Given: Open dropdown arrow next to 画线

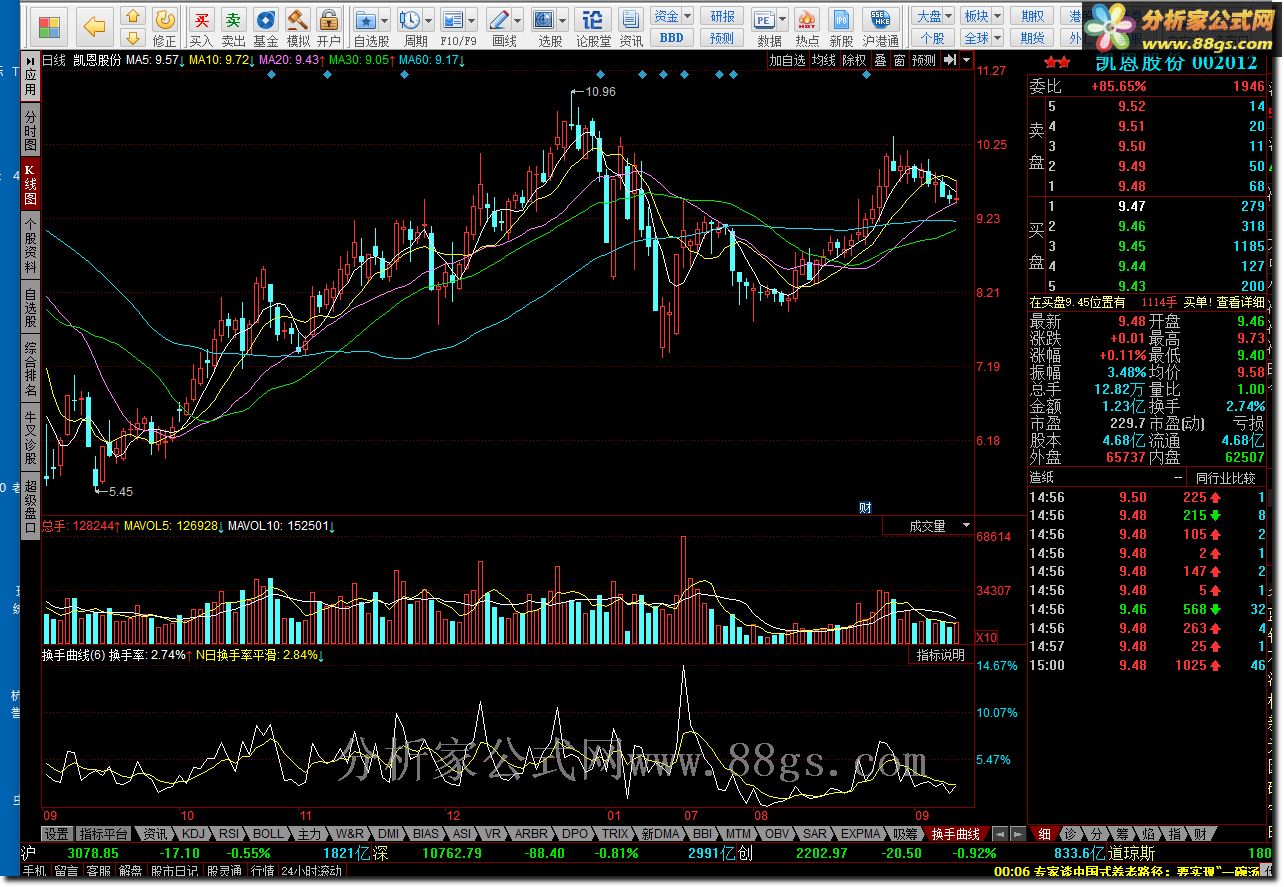Looking at the screenshot, I should [x=518, y=19].
